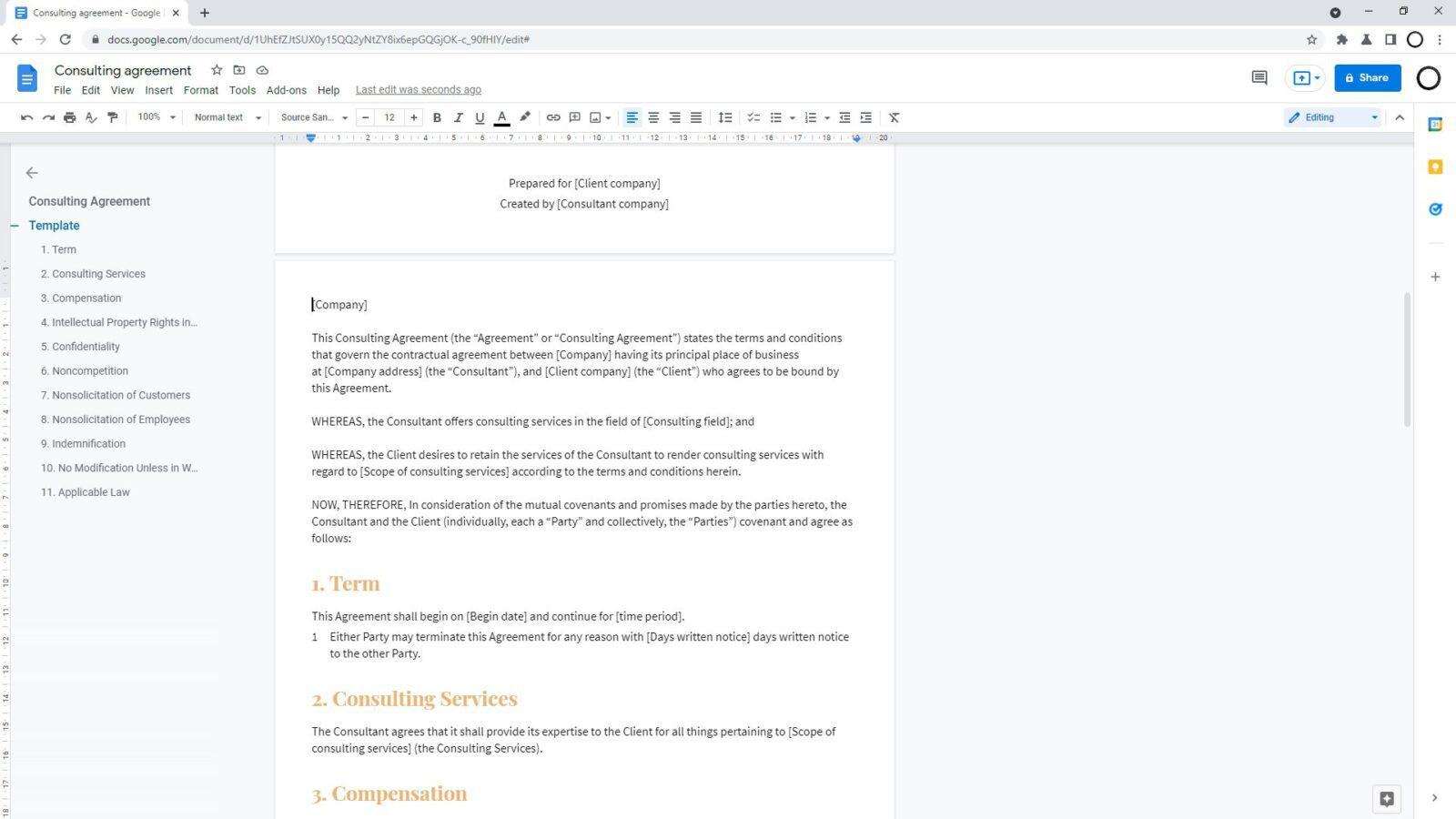This screenshot has height=819, width=1456.
Task: Open the Add-ons menu
Action: [x=286, y=89]
